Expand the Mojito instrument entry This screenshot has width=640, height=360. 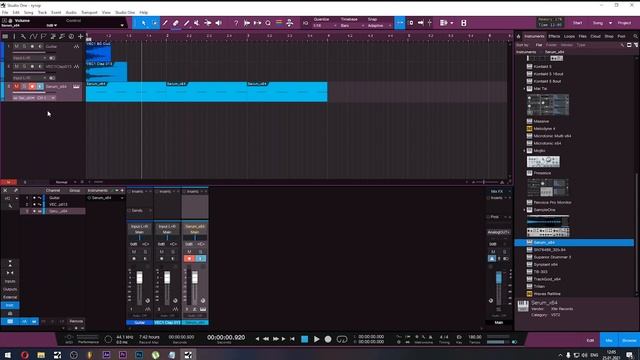tap(525, 151)
